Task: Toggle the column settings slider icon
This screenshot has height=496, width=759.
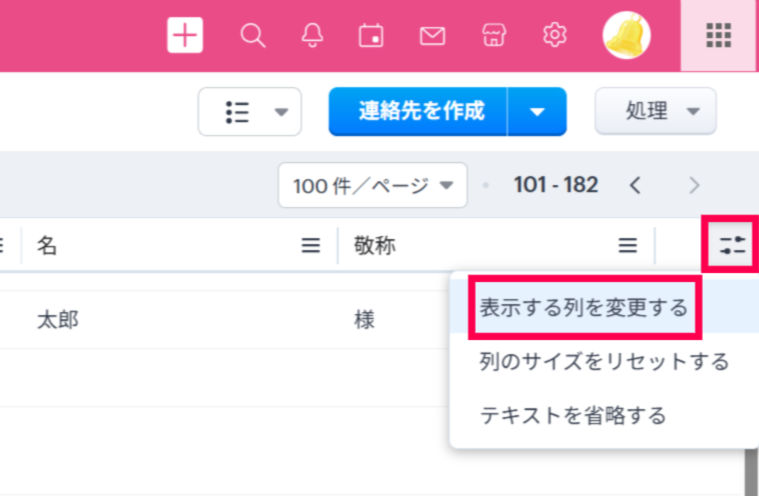Action: coord(732,246)
